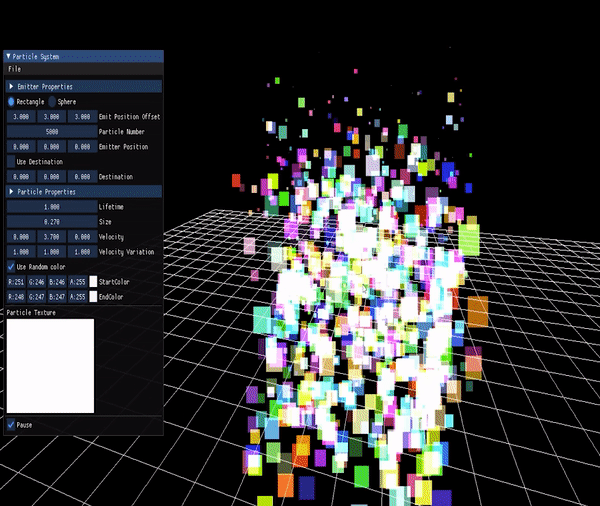Click the StartColor A:255 field
Image resolution: width=600 pixels, height=506 pixels.
[78, 282]
